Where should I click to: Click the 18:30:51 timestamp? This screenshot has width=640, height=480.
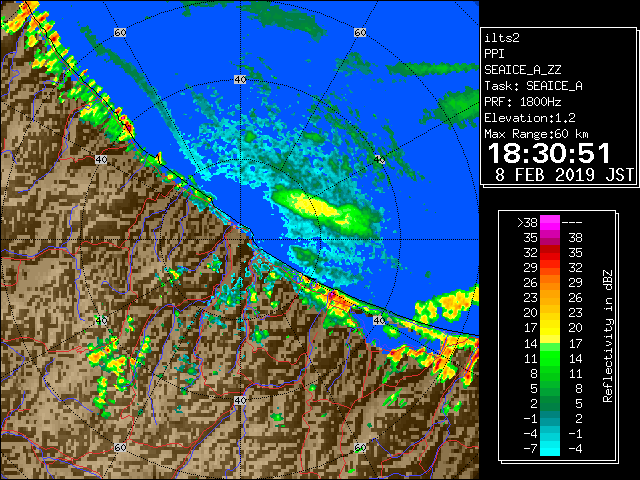coord(549,153)
